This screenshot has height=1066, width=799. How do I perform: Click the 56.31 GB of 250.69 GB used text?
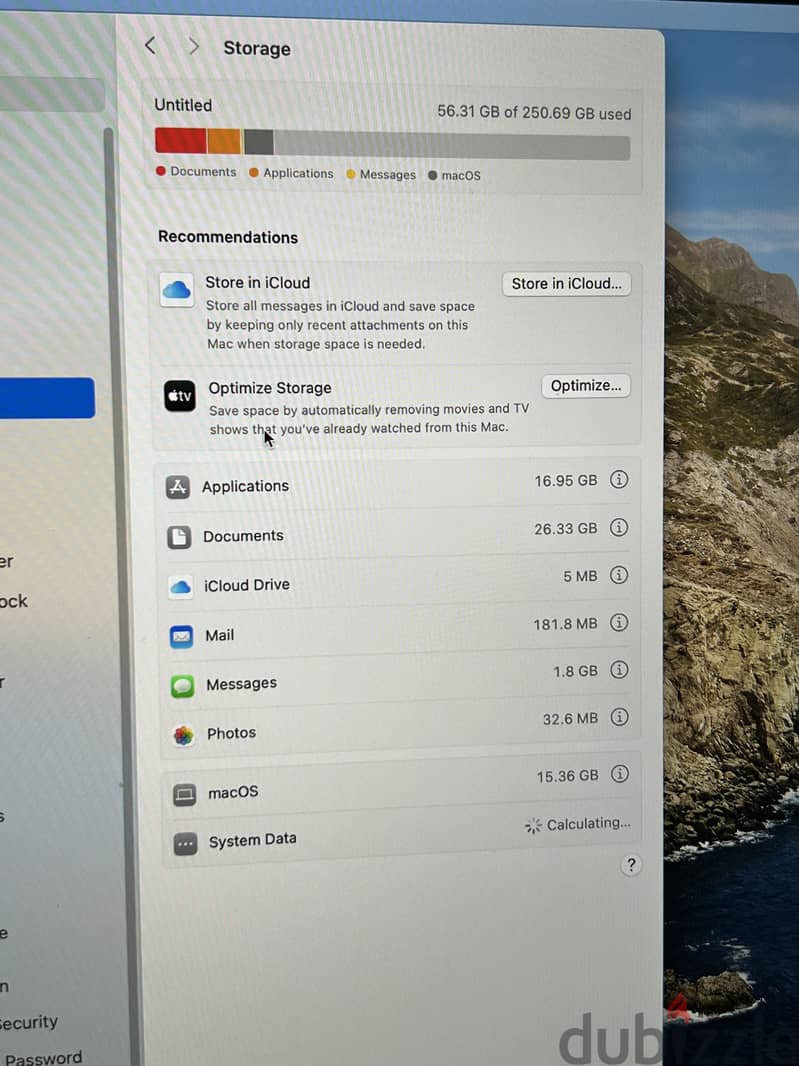tap(534, 112)
